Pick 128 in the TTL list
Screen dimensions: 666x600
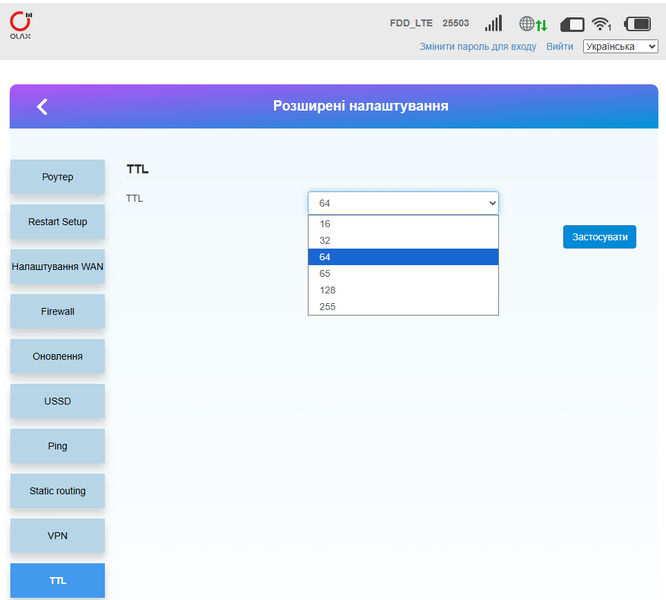click(403, 290)
